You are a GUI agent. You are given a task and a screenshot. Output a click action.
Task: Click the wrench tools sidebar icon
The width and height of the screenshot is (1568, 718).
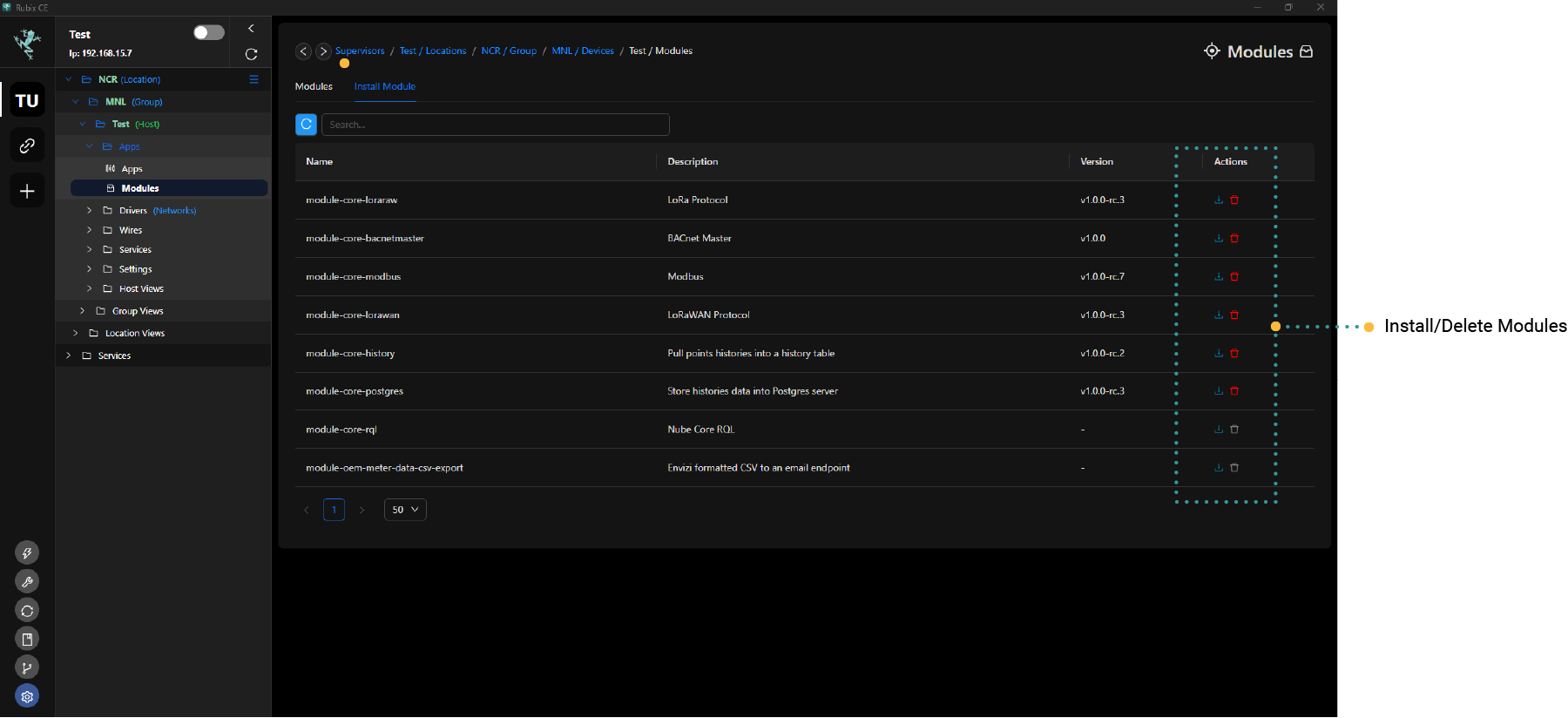click(x=27, y=581)
